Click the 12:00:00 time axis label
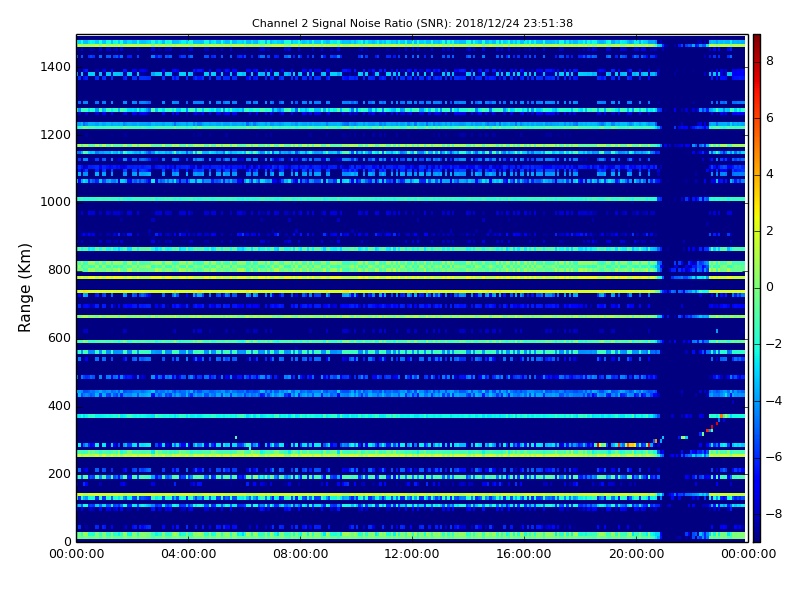Viewport: 800px width, 600px height. (x=412, y=554)
